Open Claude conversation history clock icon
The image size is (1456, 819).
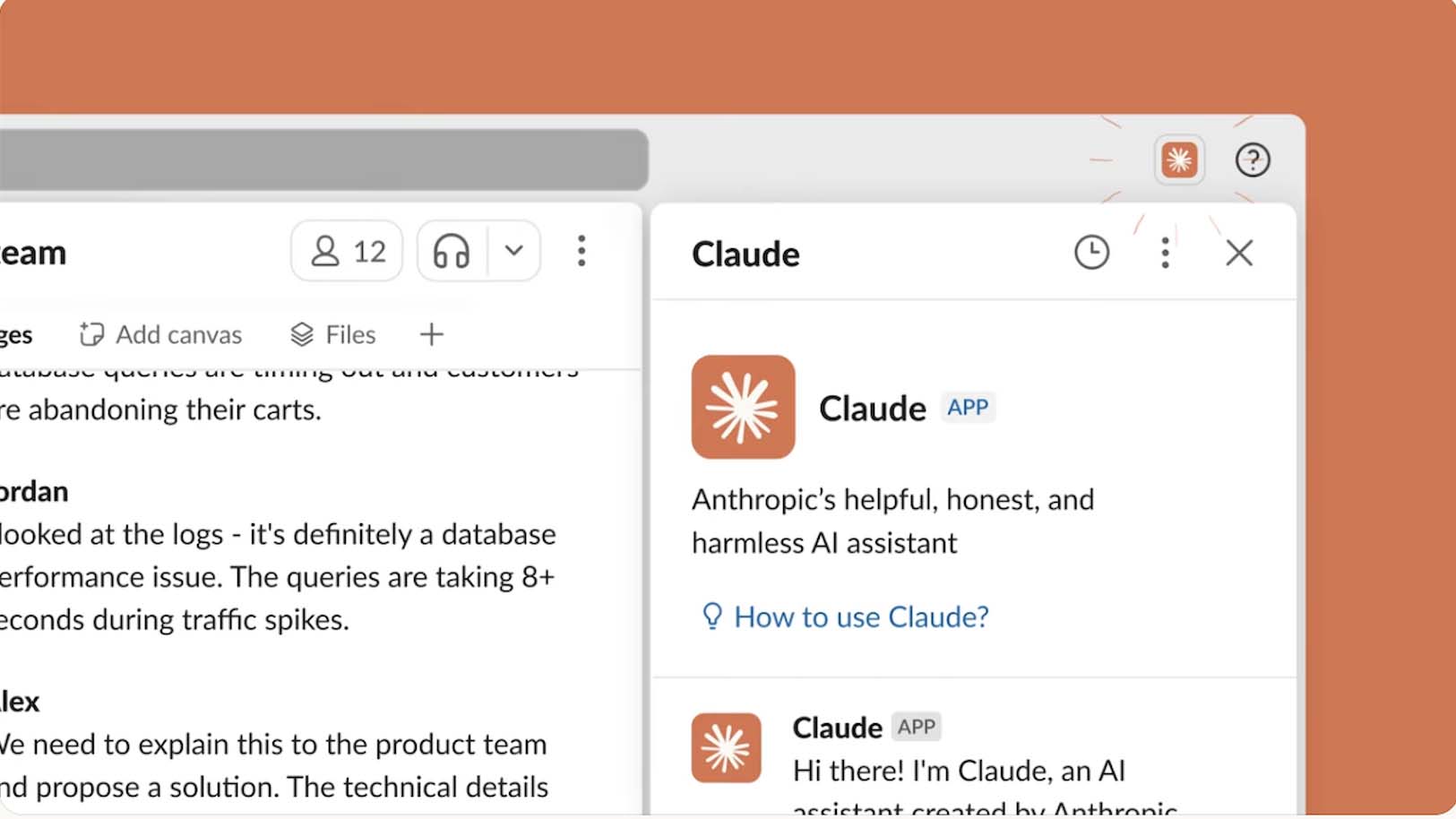(x=1090, y=253)
